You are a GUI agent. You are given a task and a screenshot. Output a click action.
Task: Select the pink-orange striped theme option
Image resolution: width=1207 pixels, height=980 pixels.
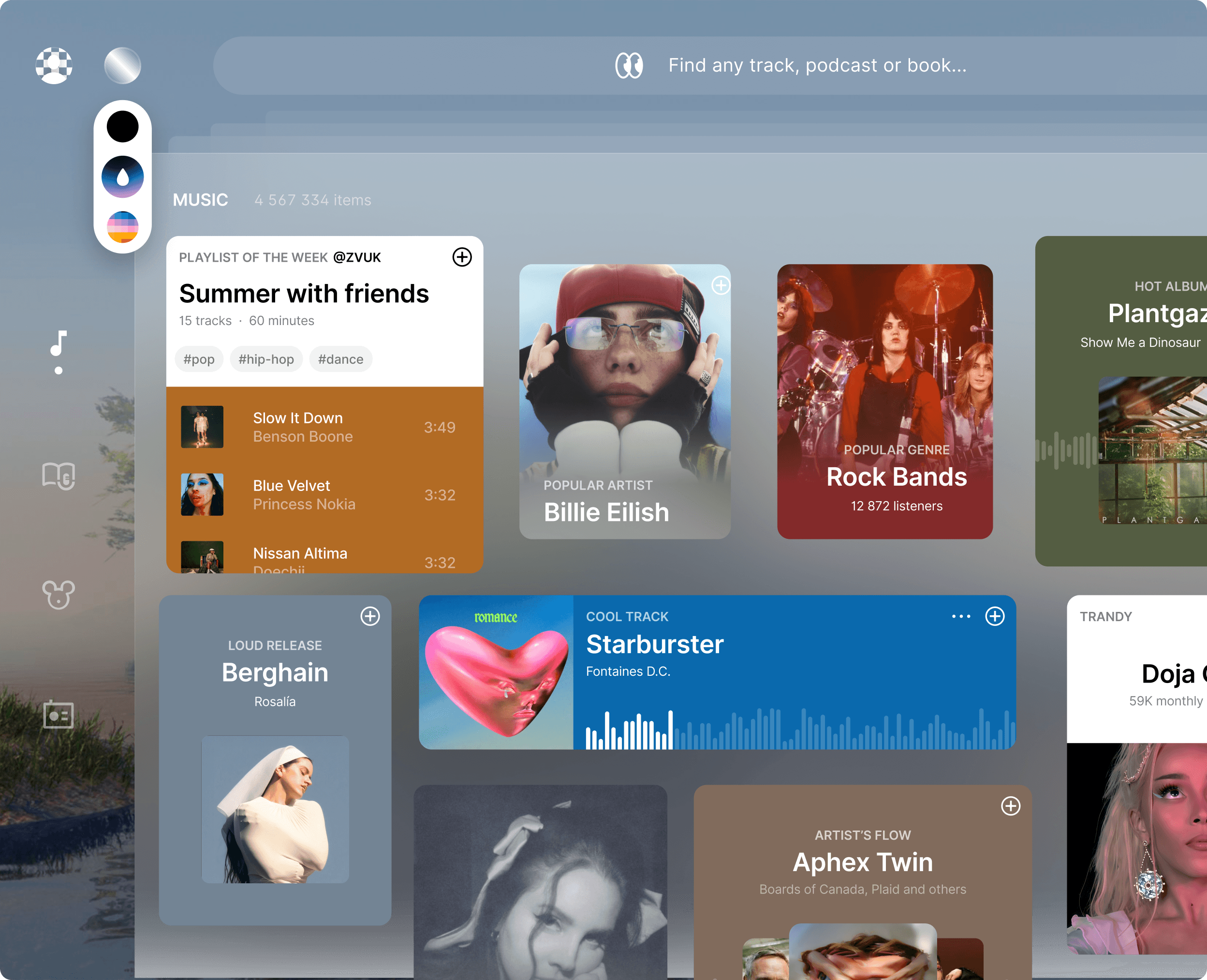pos(122,227)
